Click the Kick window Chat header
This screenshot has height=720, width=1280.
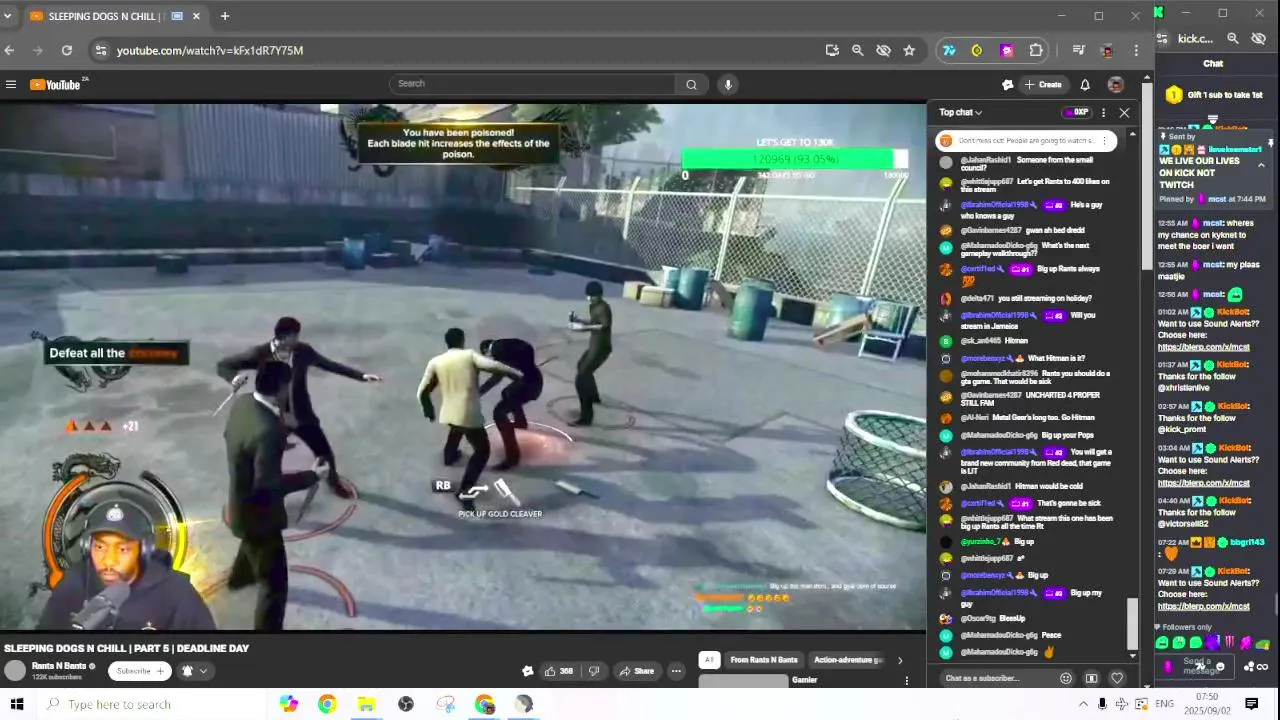pos(1213,64)
